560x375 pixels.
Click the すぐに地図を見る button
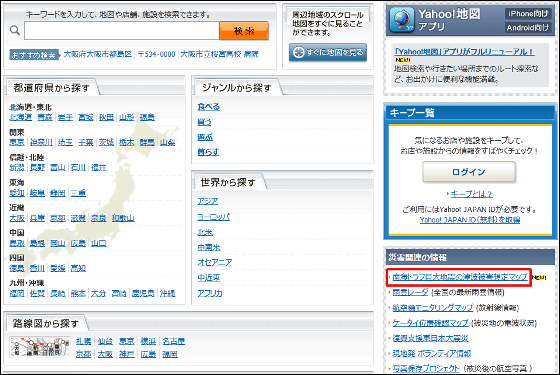coord(328,52)
